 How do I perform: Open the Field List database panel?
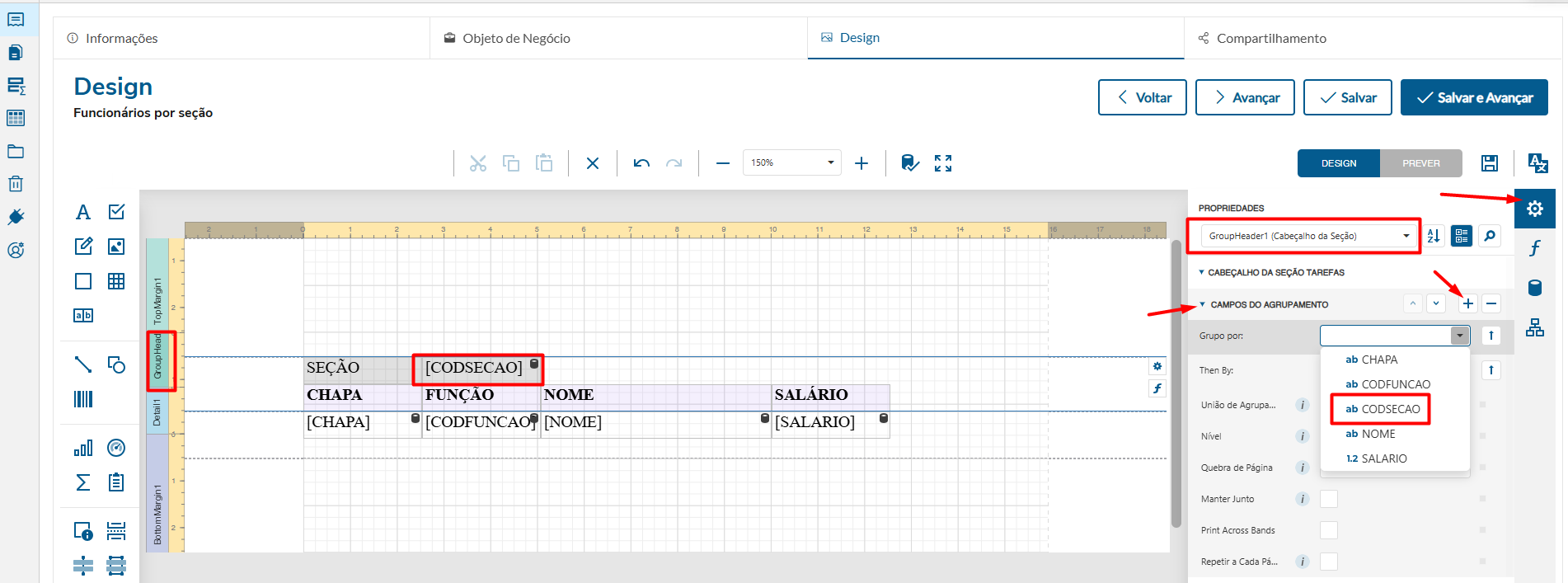tap(1535, 288)
